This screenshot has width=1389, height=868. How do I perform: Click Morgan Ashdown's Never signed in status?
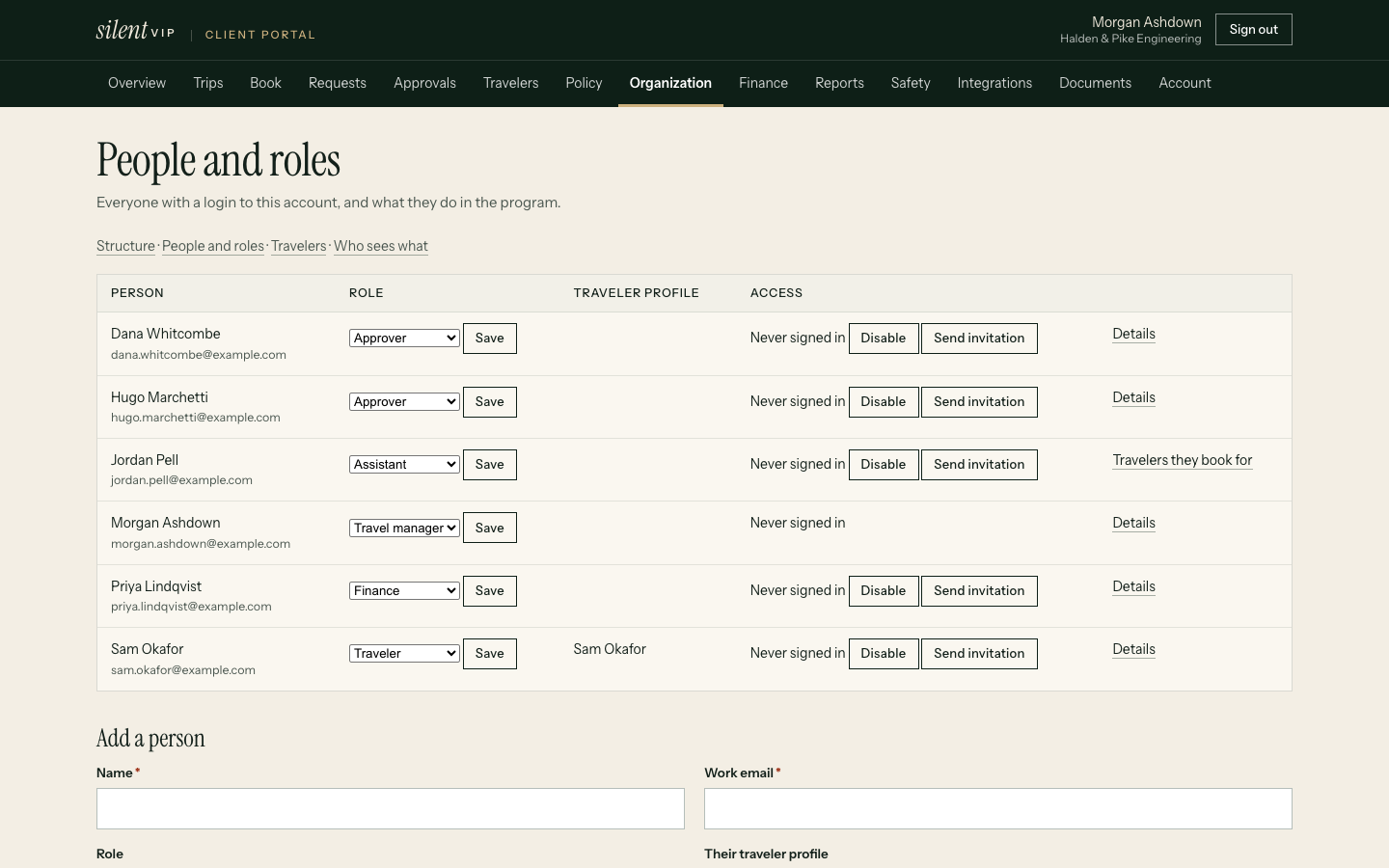click(798, 523)
